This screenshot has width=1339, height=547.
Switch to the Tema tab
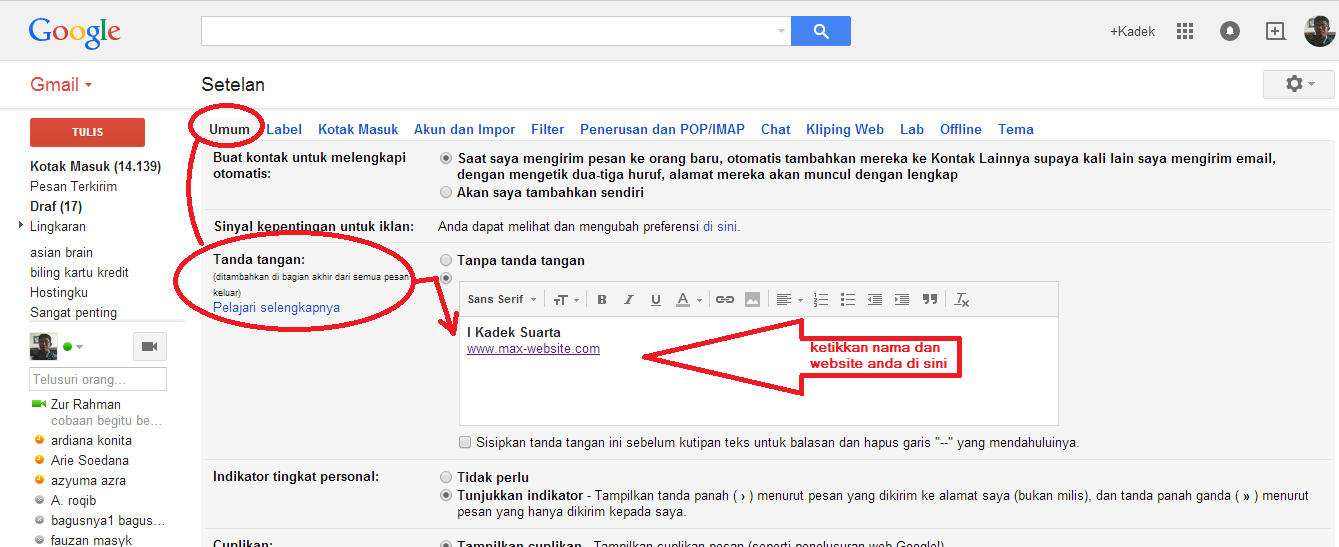coord(1016,129)
